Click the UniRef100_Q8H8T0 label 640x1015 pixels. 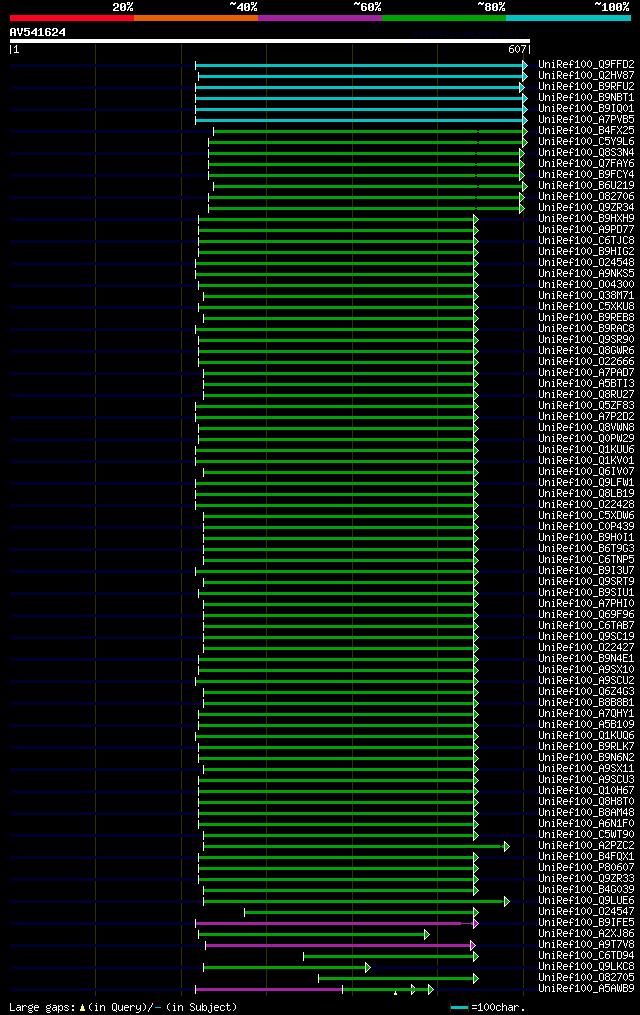586,801
